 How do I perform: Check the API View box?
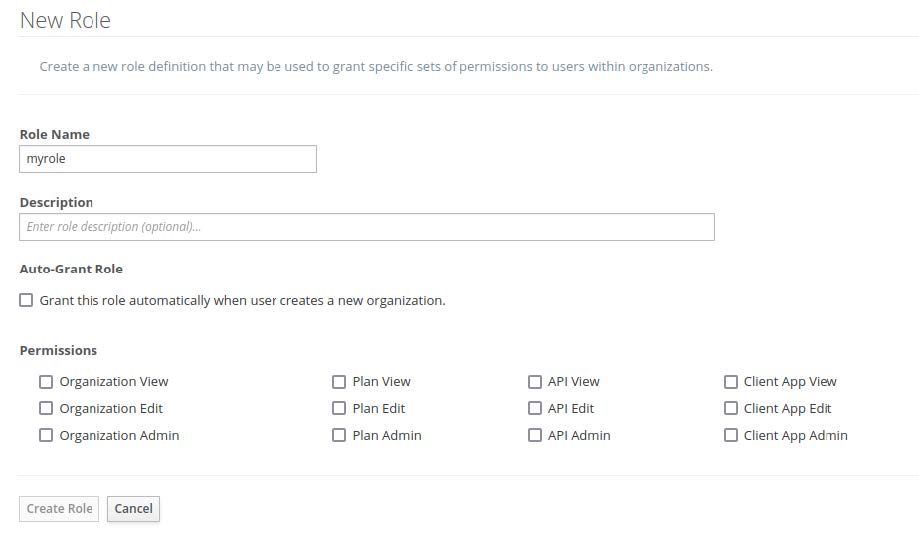535,382
